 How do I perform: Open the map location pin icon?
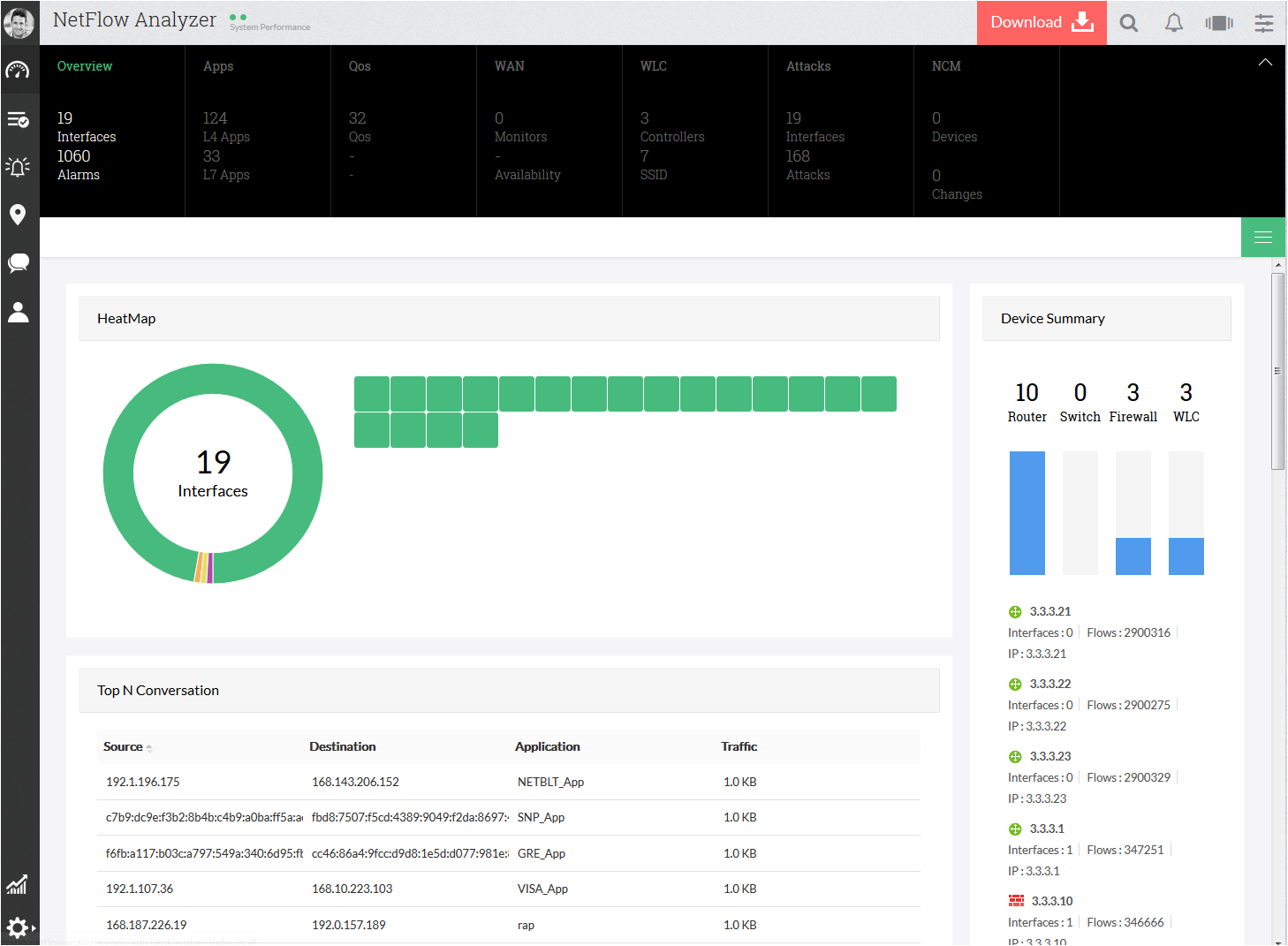click(18, 215)
